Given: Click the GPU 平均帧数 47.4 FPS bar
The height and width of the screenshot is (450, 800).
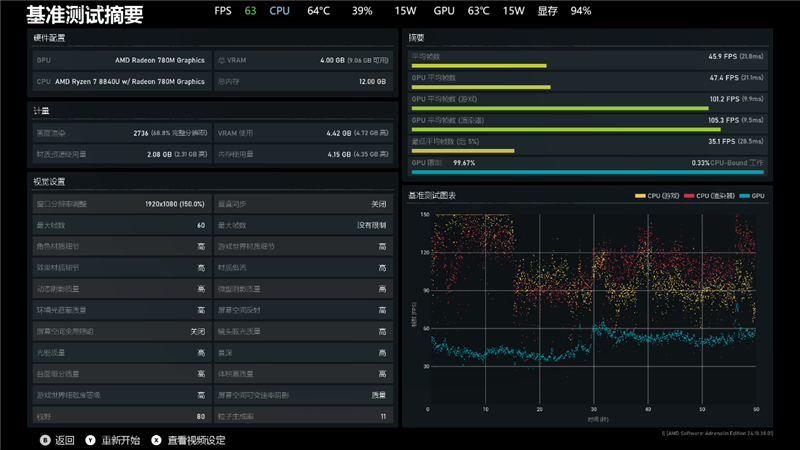Looking at the screenshot, I should coord(481,87).
